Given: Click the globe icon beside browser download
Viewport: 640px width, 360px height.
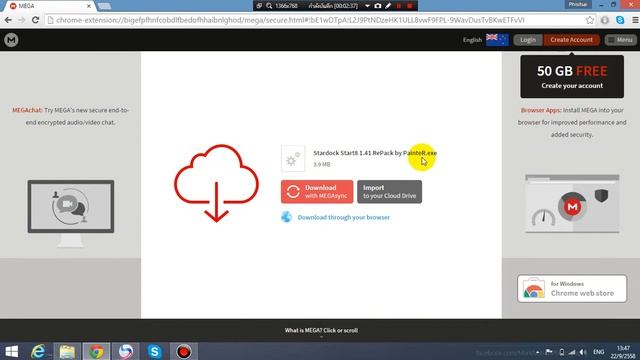Looking at the screenshot, I should (287, 217).
